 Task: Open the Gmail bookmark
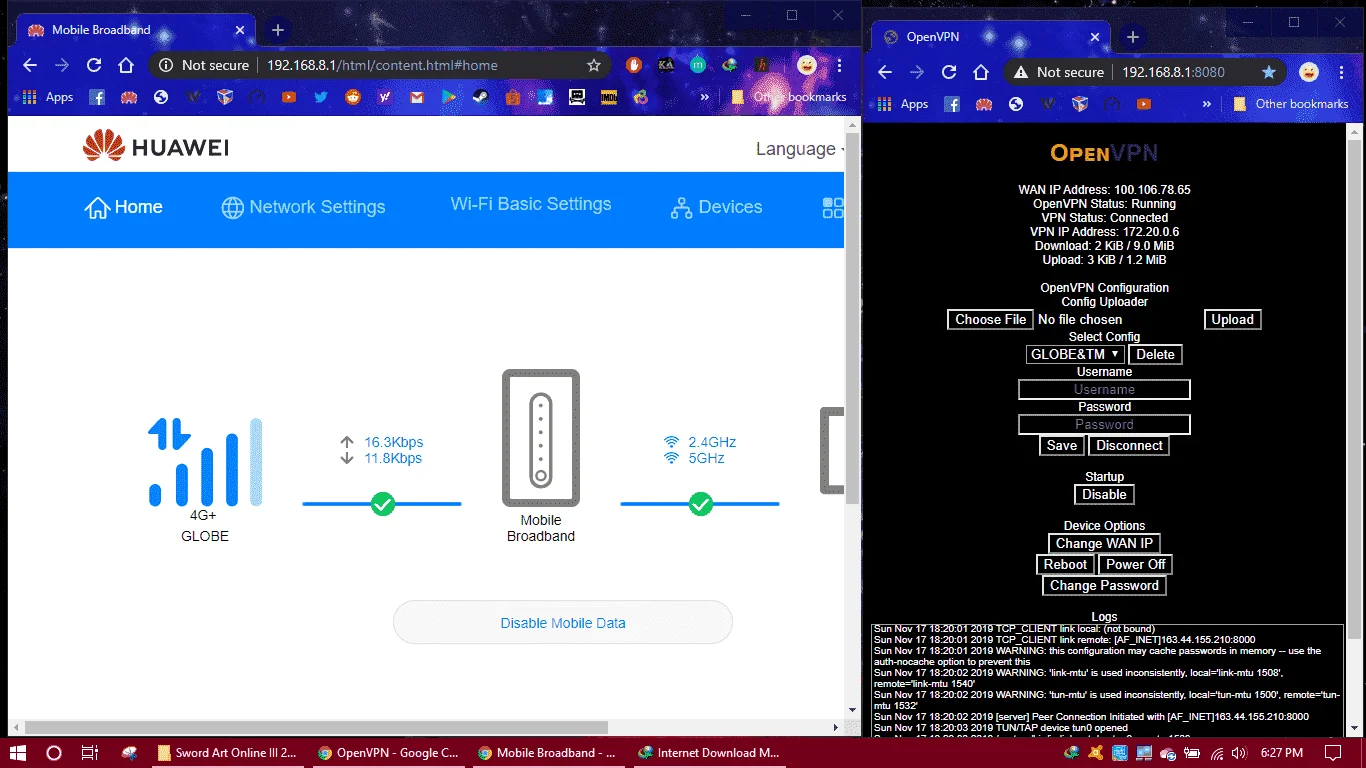click(417, 97)
